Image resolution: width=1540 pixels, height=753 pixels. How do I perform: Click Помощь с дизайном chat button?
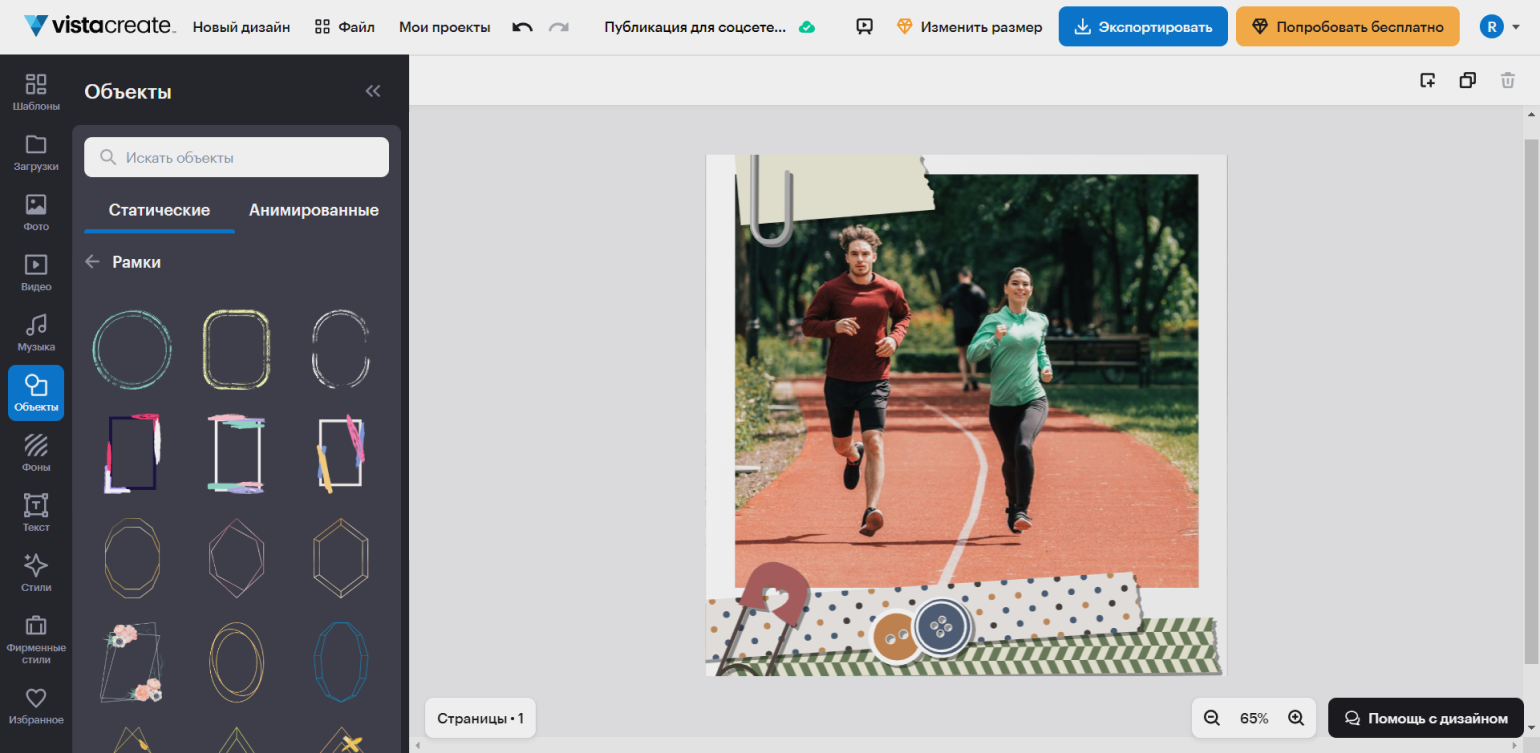(1426, 718)
